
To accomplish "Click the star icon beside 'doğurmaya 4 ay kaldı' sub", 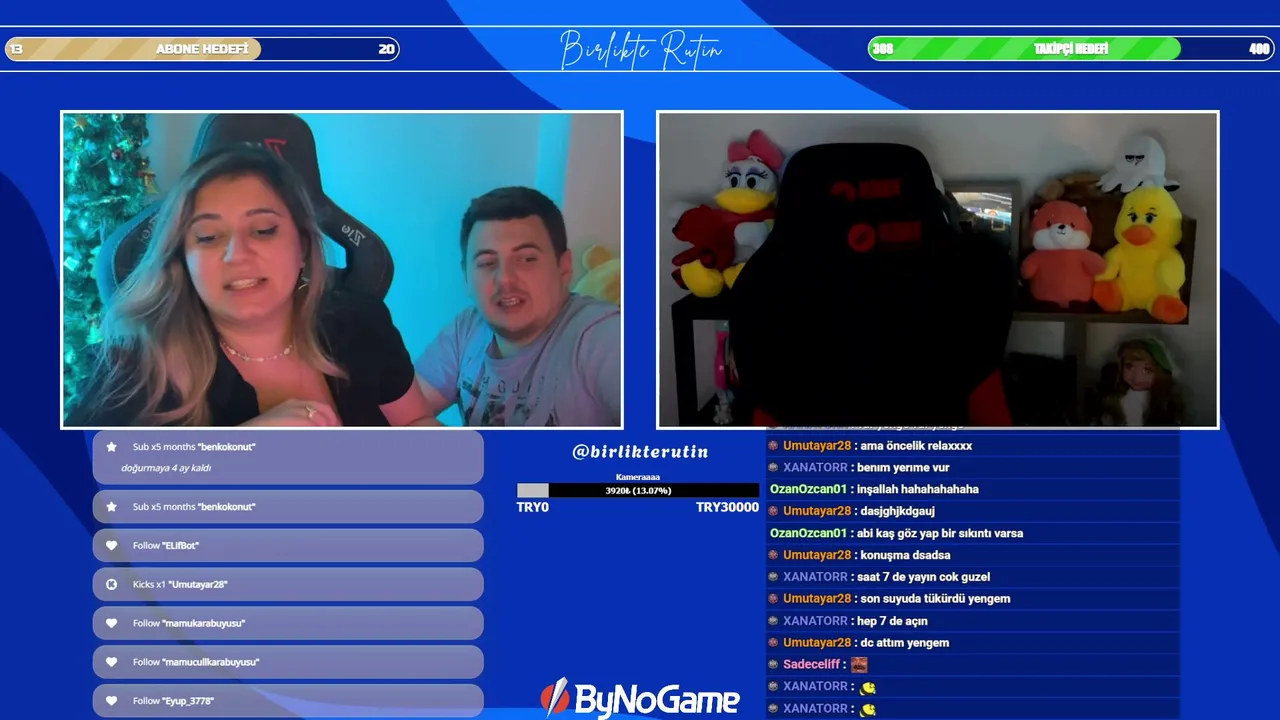I will coord(112,447).
